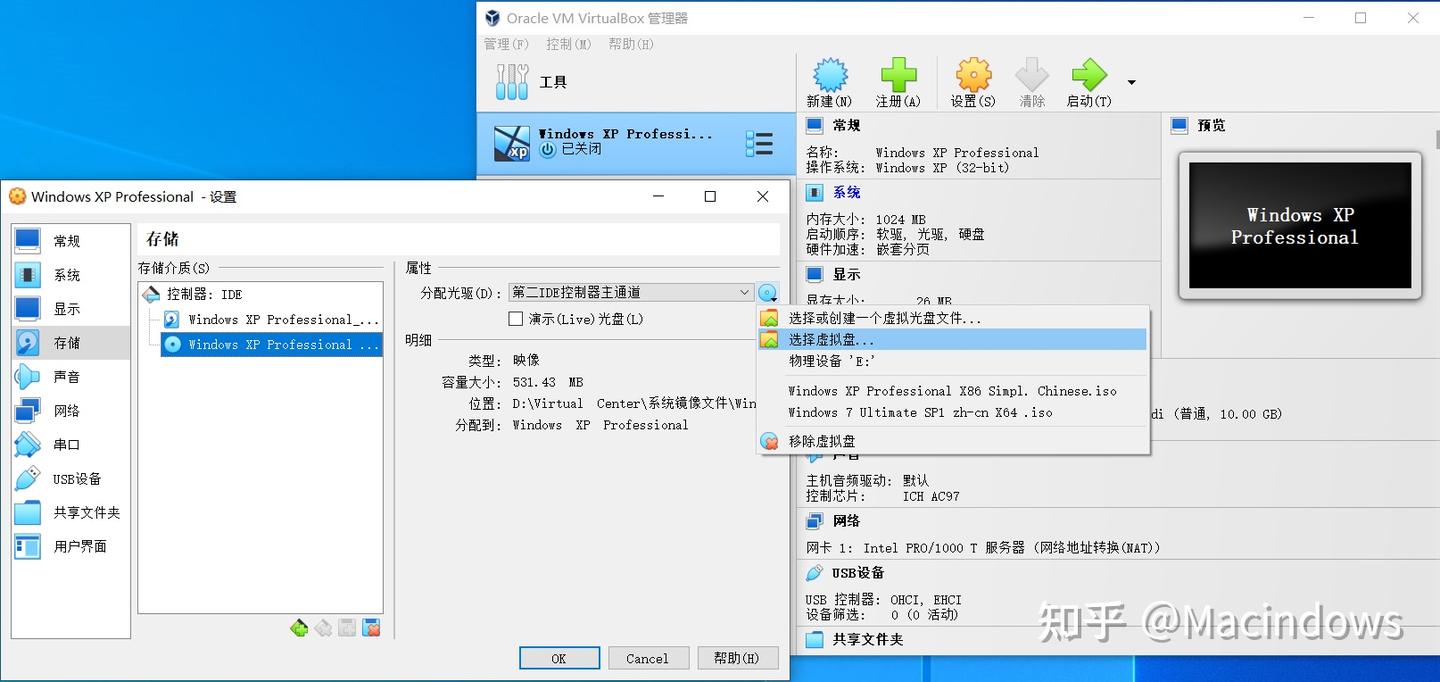Image resolution: width=1440 pixels, height=682 pixels.
Task: Open 管理(F) menu in VirtualBox manager
Action: tap(506, 44)
